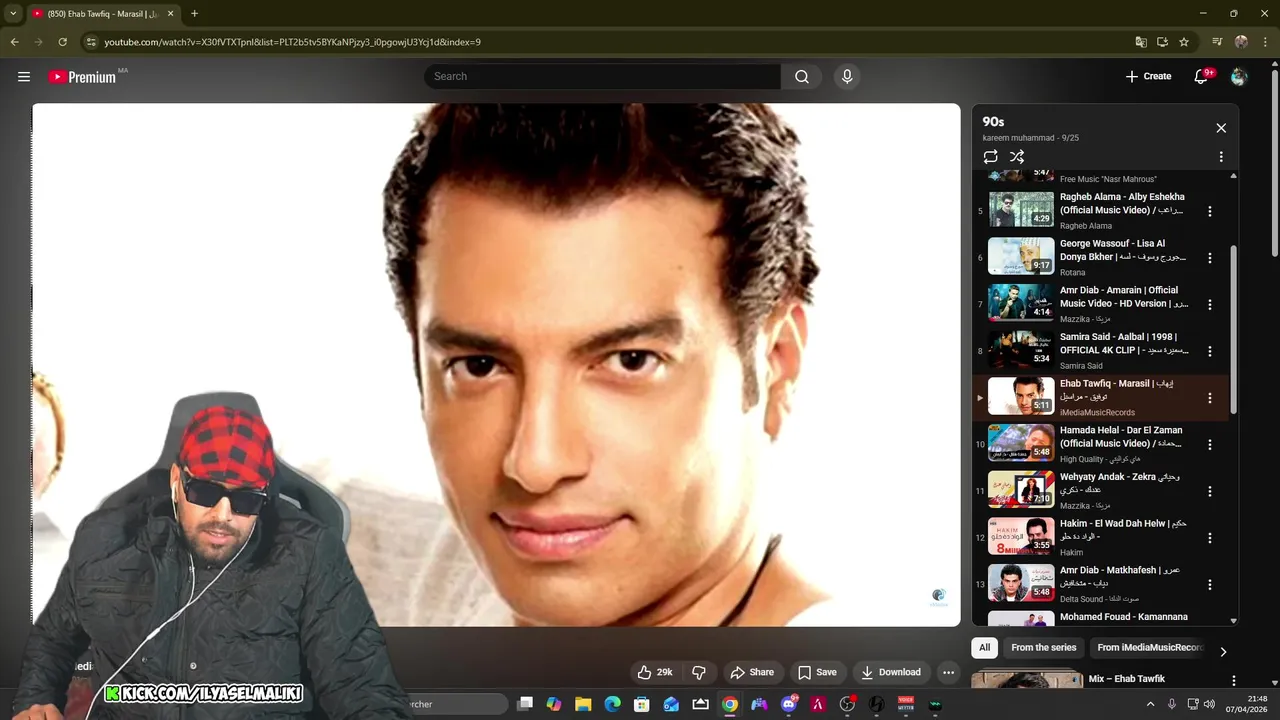Reload the page
Screen dimensions: 1280x720
[x=62, y=42]
